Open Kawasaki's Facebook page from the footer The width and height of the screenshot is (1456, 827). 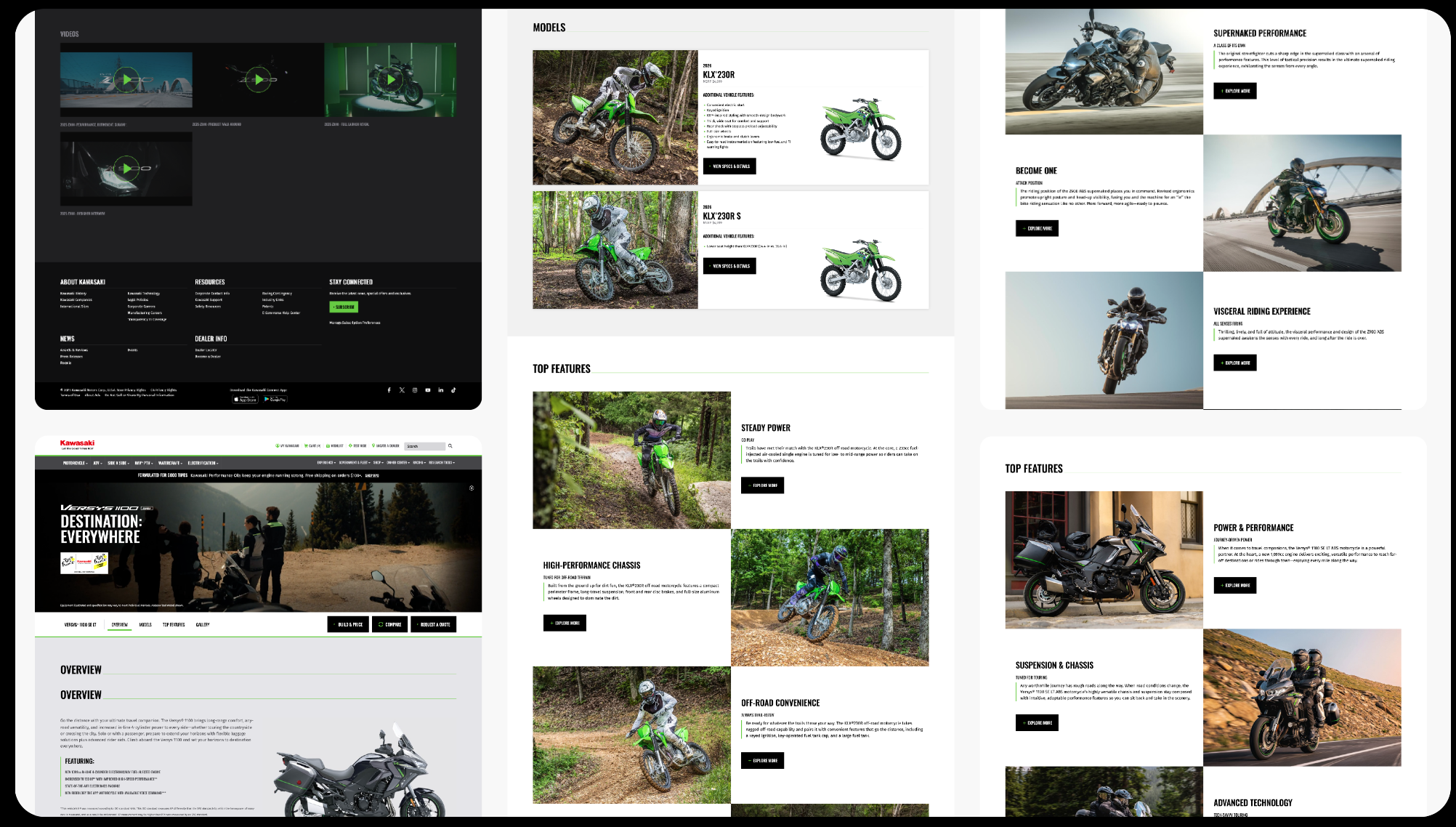click(389, 390)
